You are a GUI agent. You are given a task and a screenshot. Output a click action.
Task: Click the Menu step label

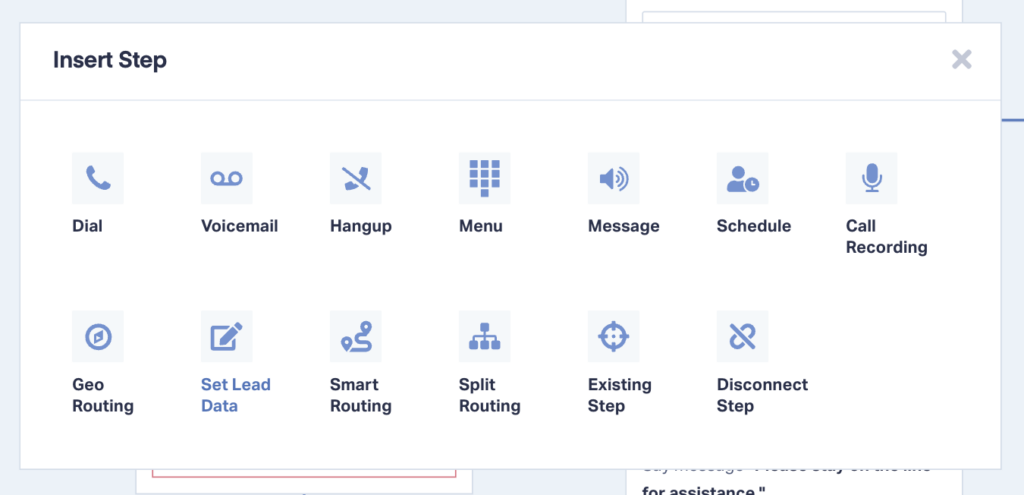click(481, 226)
